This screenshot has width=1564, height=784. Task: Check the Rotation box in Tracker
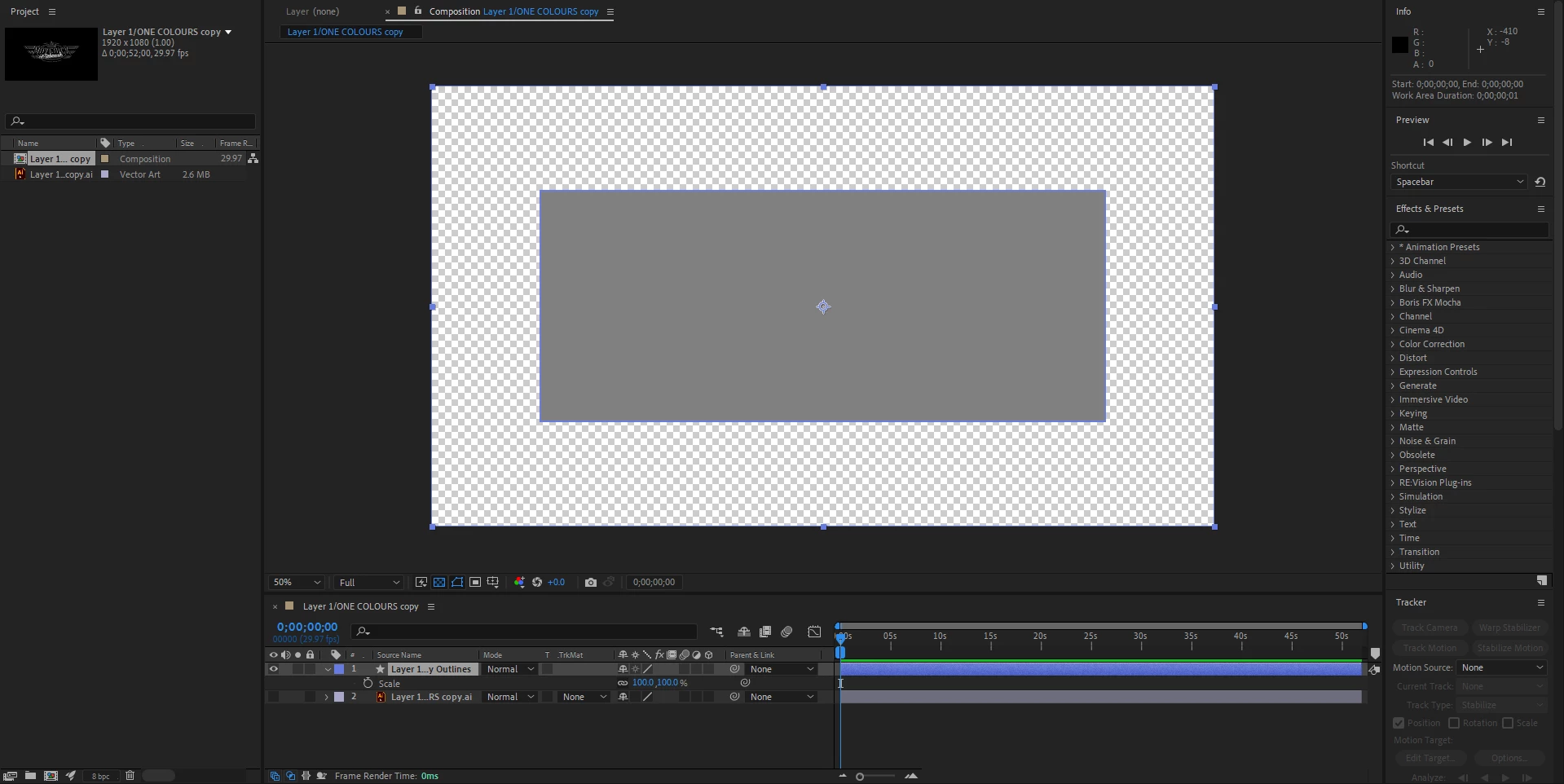click(x=1454, y=723)
